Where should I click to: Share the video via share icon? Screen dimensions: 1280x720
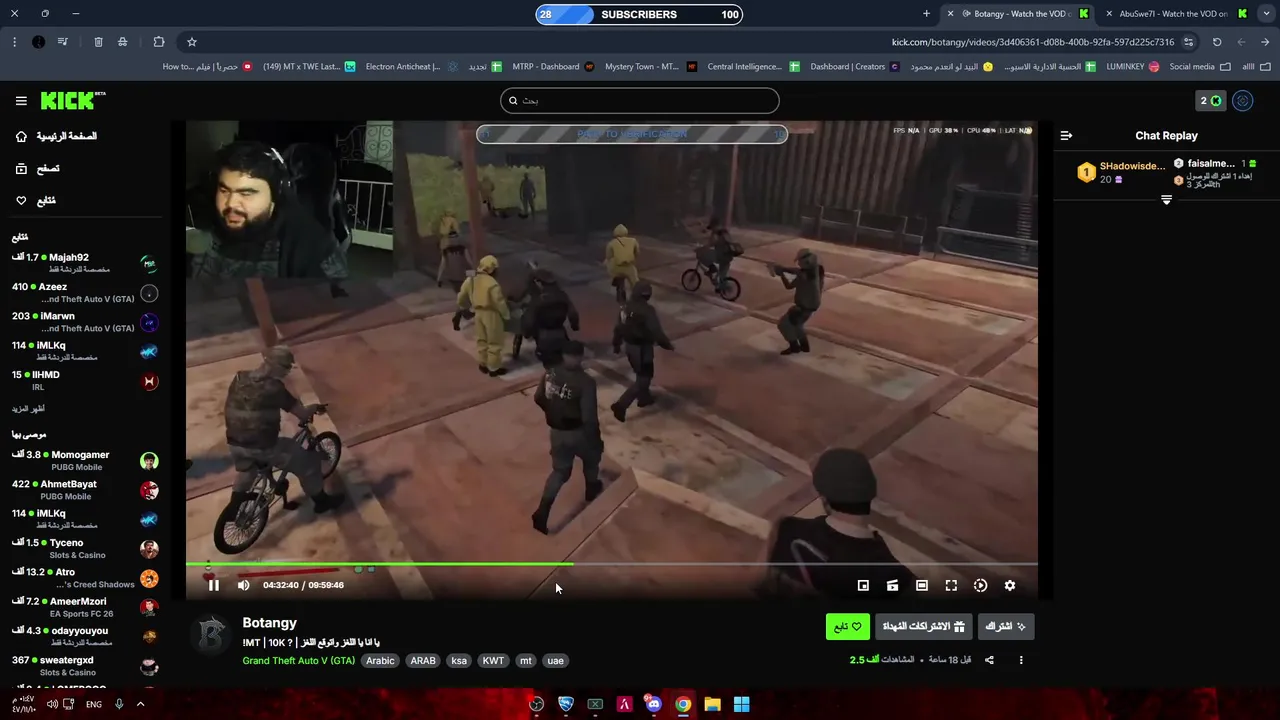989,660
